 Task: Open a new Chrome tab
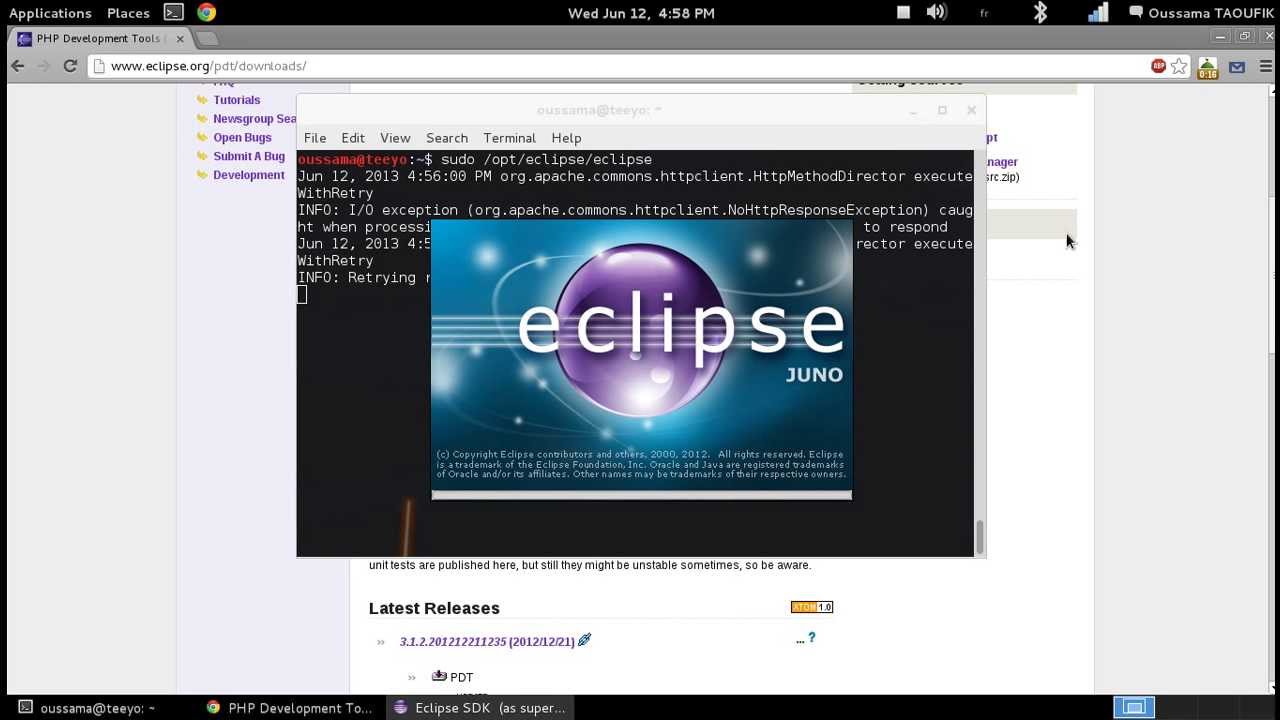pos(206,38)
